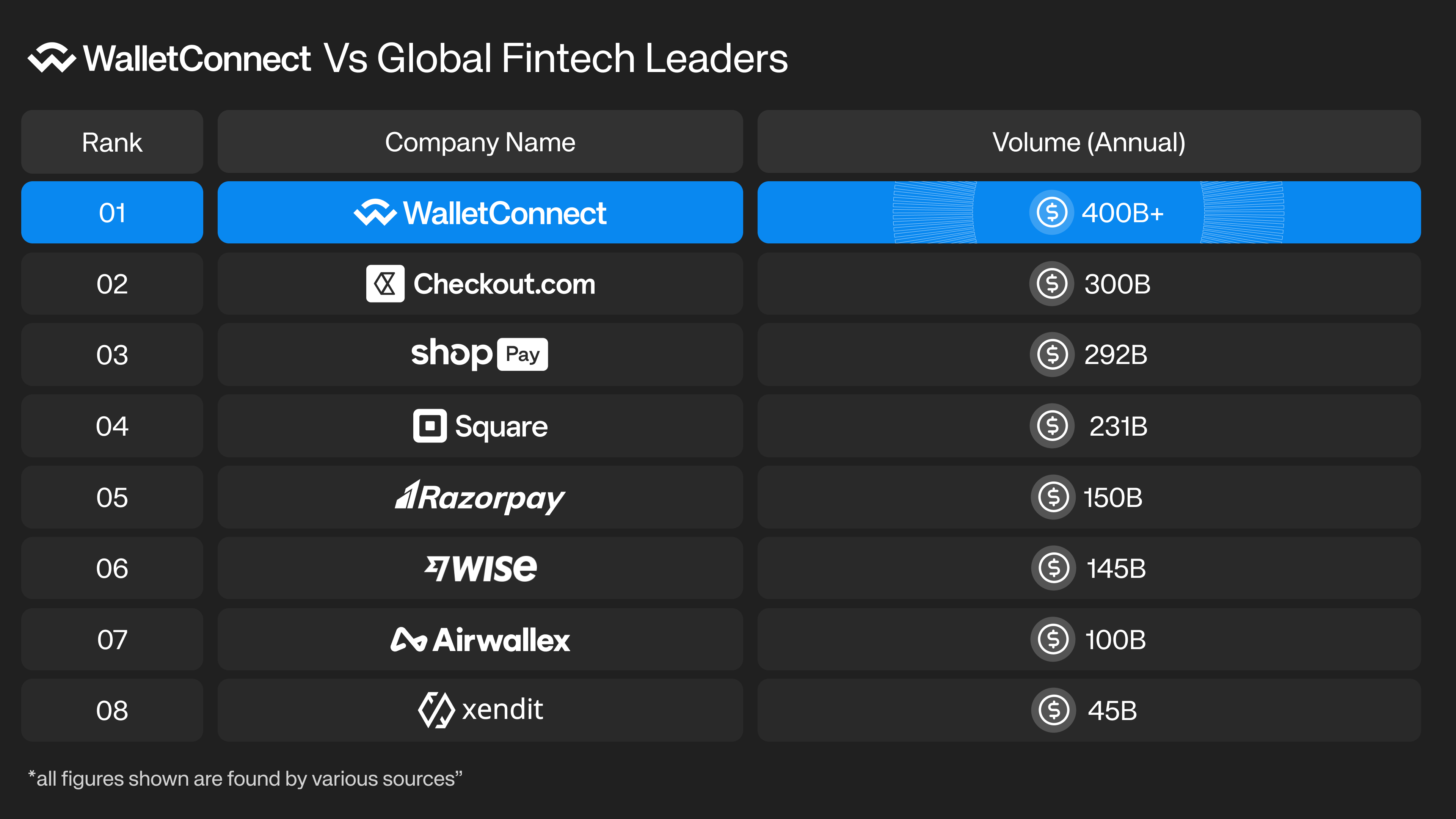1456x819 pixels.
Task: Click the Rank column header
Action: (112, 142)
